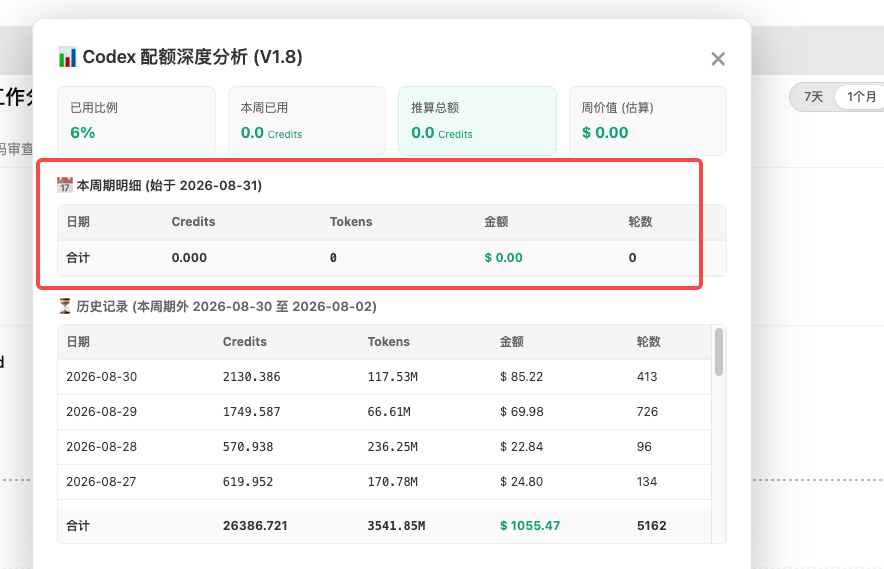Click the credits value 619.952
Viewport: 884px width, 569px height.
click(248, 482)
